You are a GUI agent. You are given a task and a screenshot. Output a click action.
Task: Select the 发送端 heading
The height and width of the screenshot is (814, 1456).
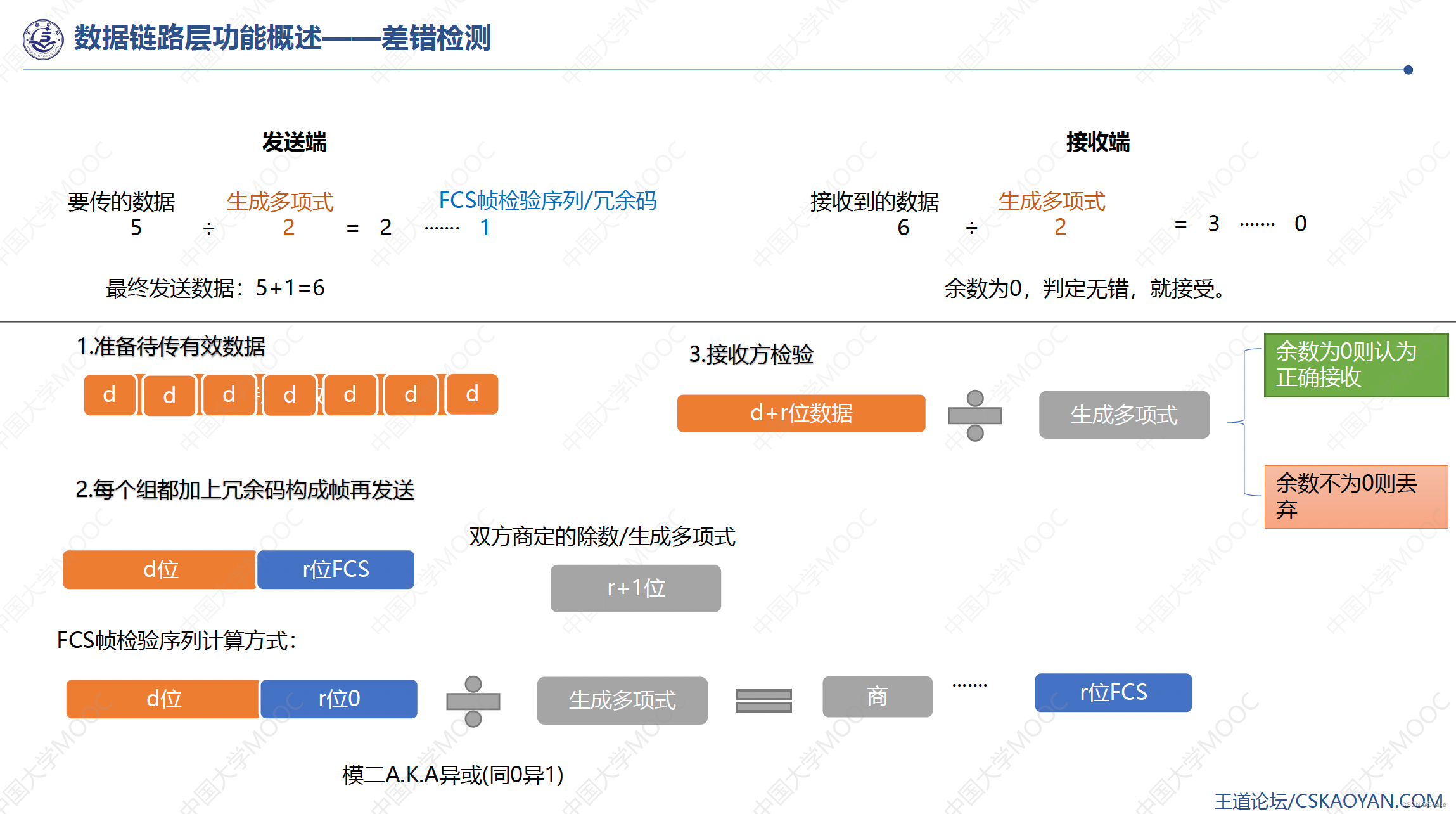(295, 142)
